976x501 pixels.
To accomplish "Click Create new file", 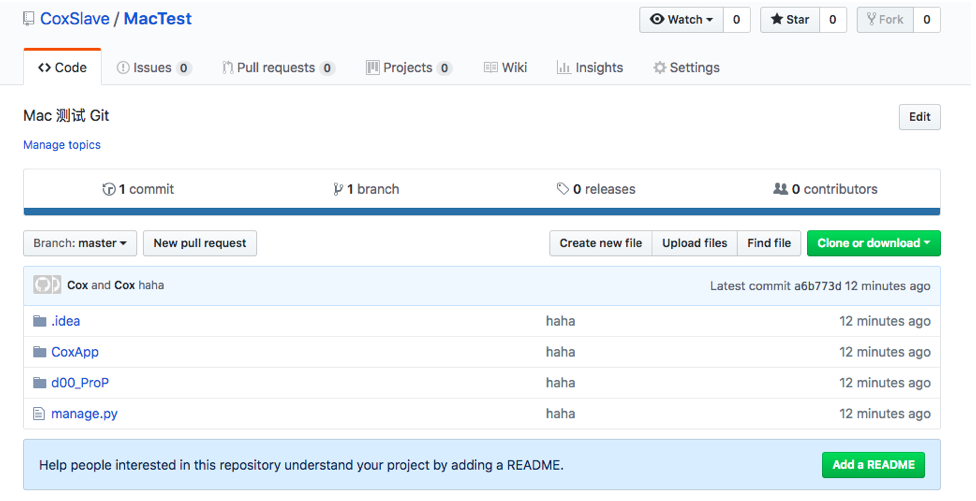I will click(x=601, y=243).
